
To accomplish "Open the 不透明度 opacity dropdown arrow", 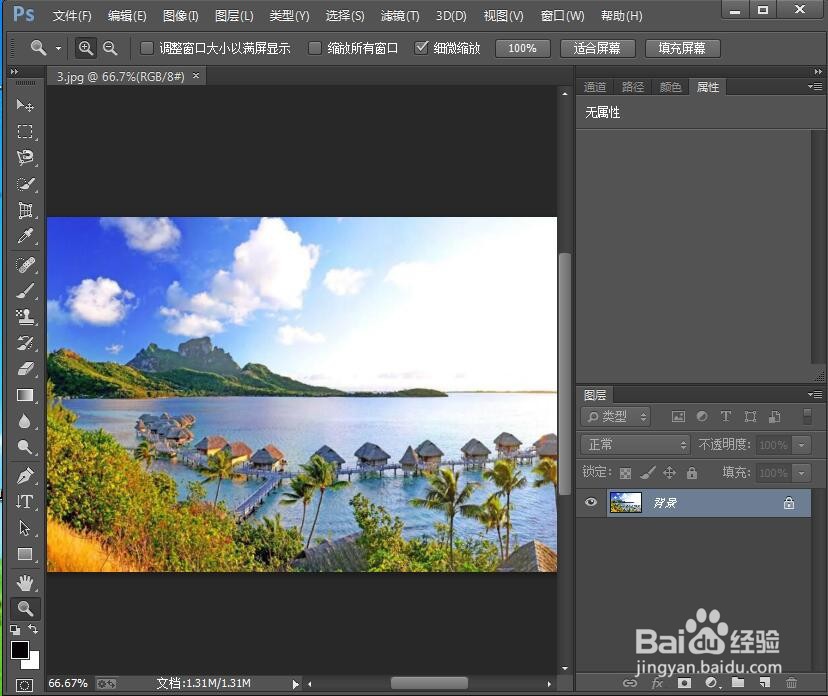I will pos(802,445).
